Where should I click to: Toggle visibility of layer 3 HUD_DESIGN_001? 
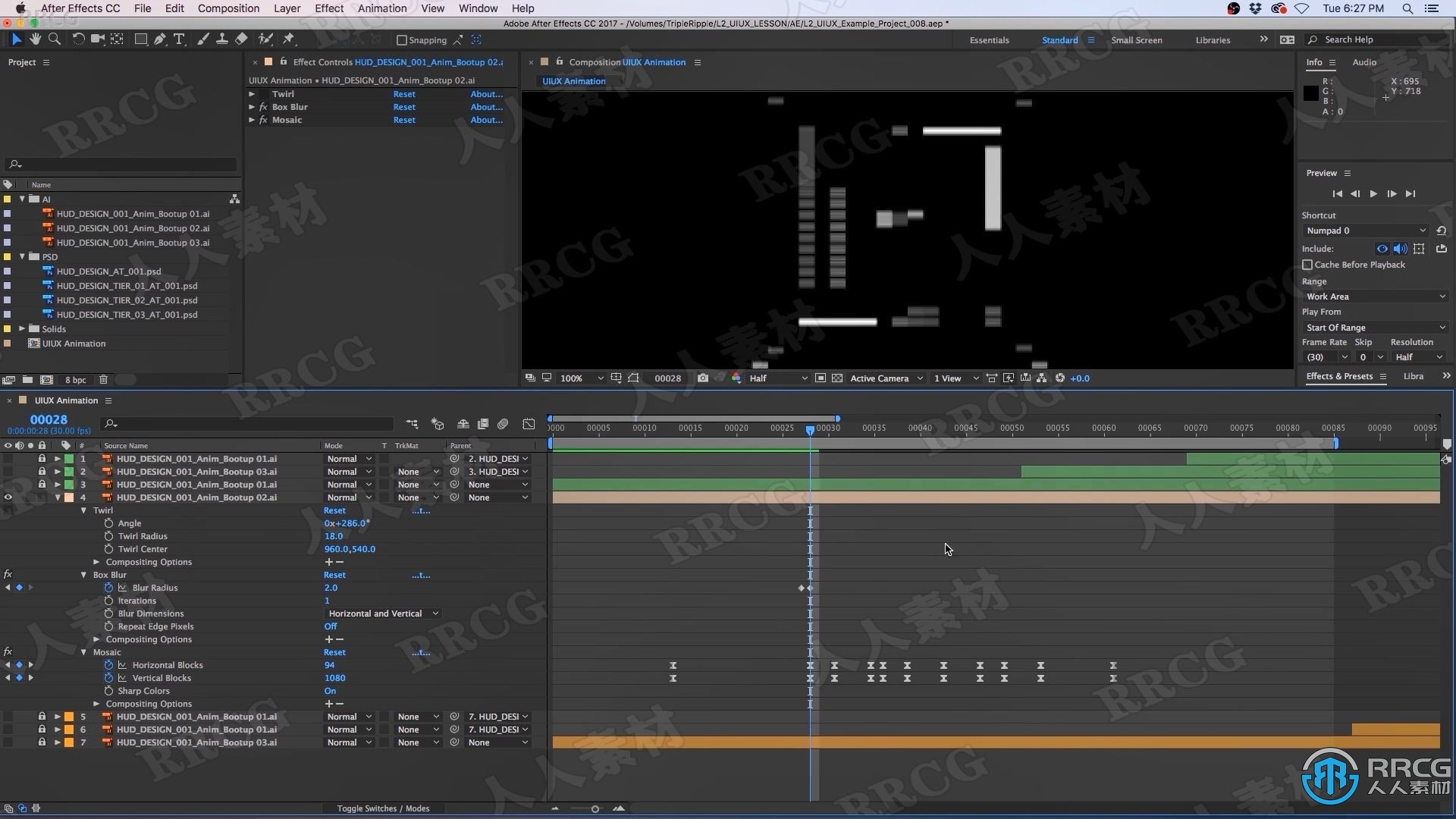point(8,484)
